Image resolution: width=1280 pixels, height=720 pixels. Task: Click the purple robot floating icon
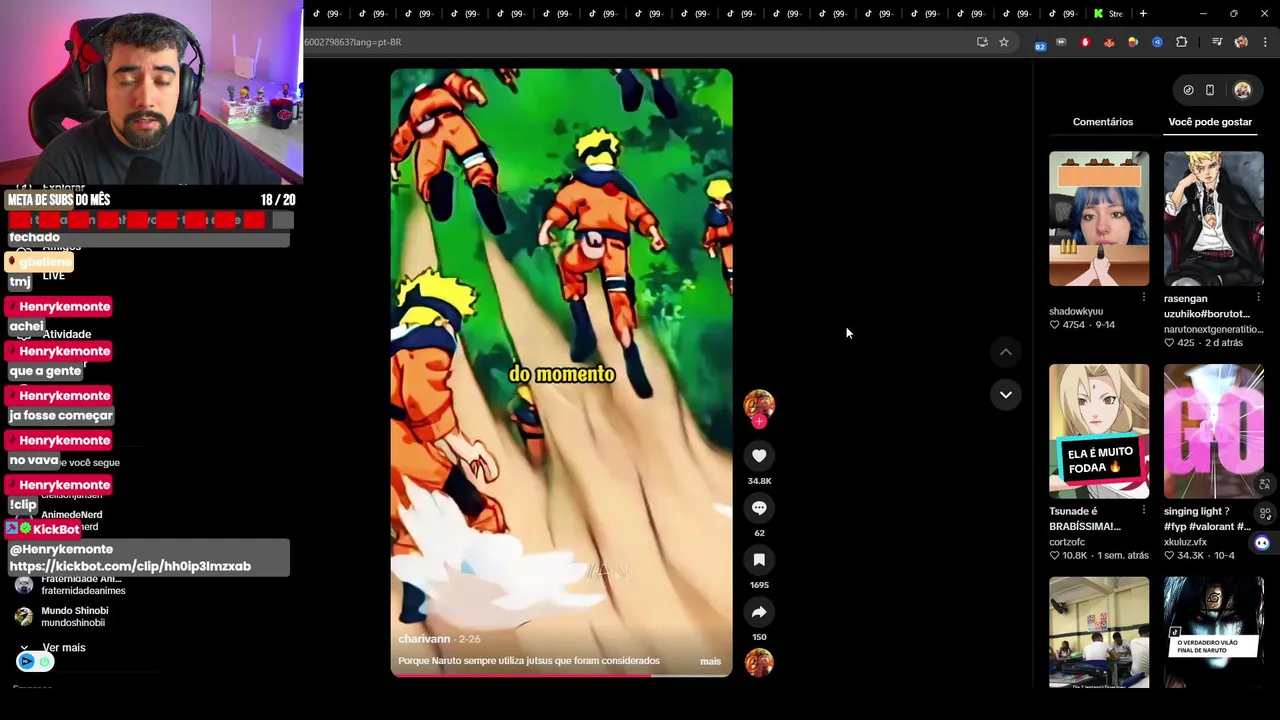tap(1262, 543)
